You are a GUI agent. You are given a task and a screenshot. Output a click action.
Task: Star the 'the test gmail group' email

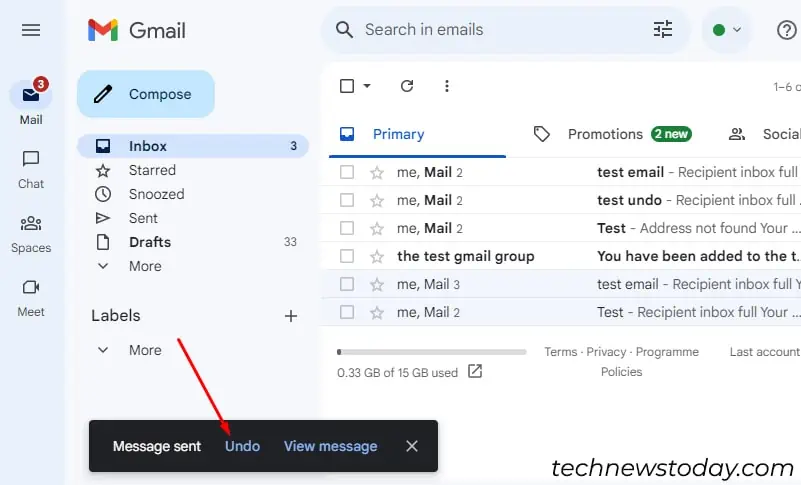(x=377, y=256)
